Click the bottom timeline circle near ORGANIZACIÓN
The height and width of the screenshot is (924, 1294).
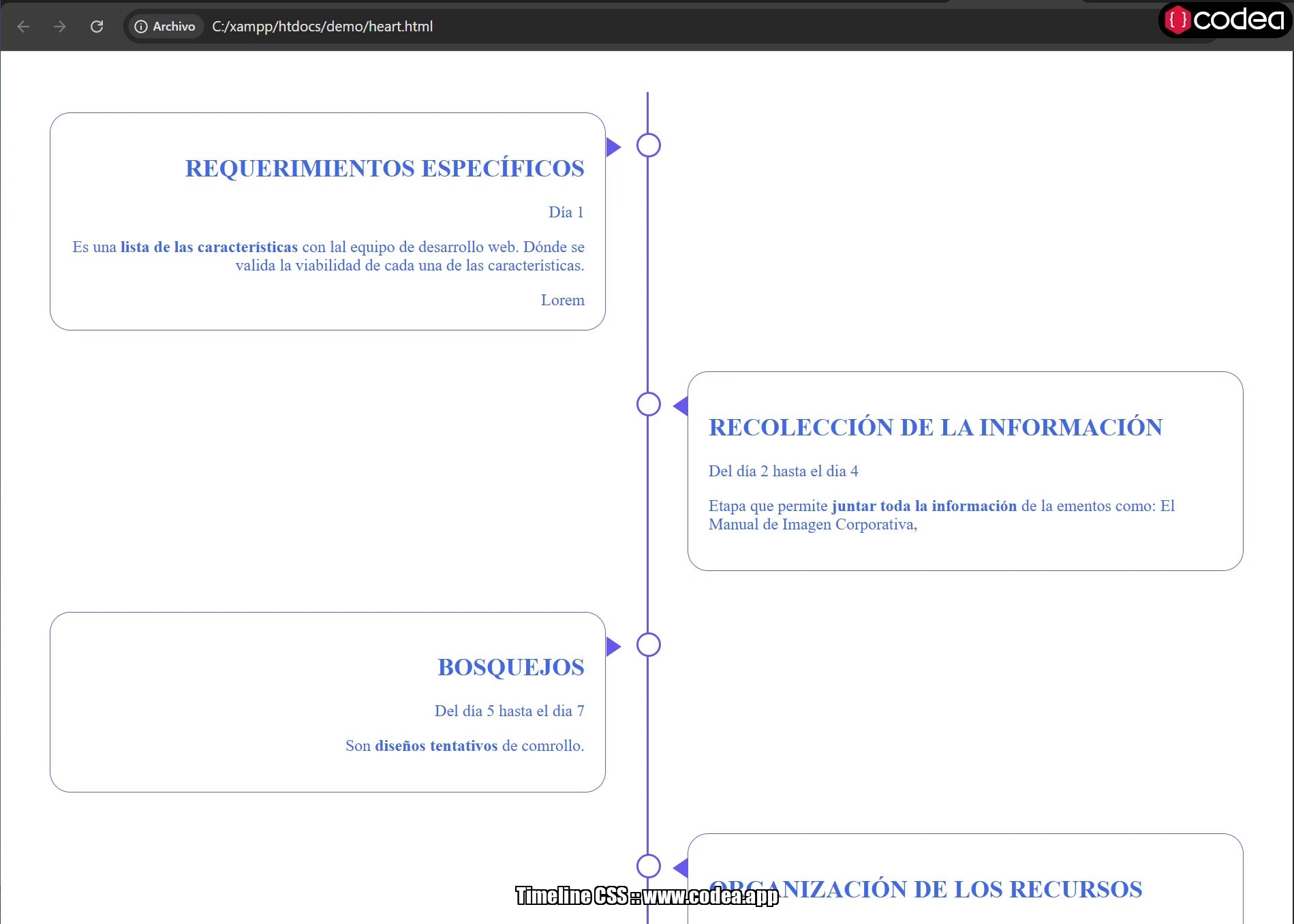(647, 866)
